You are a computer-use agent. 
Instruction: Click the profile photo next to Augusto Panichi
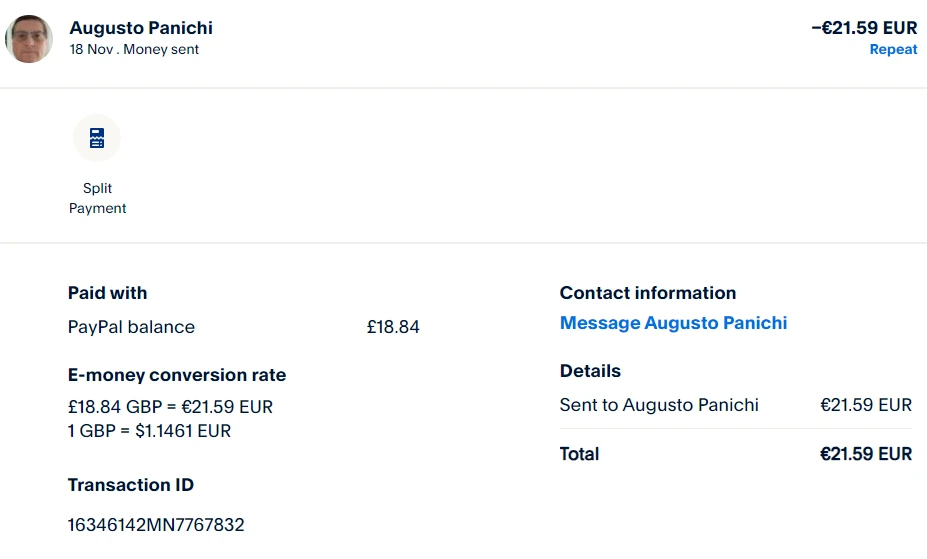[29, 39]
